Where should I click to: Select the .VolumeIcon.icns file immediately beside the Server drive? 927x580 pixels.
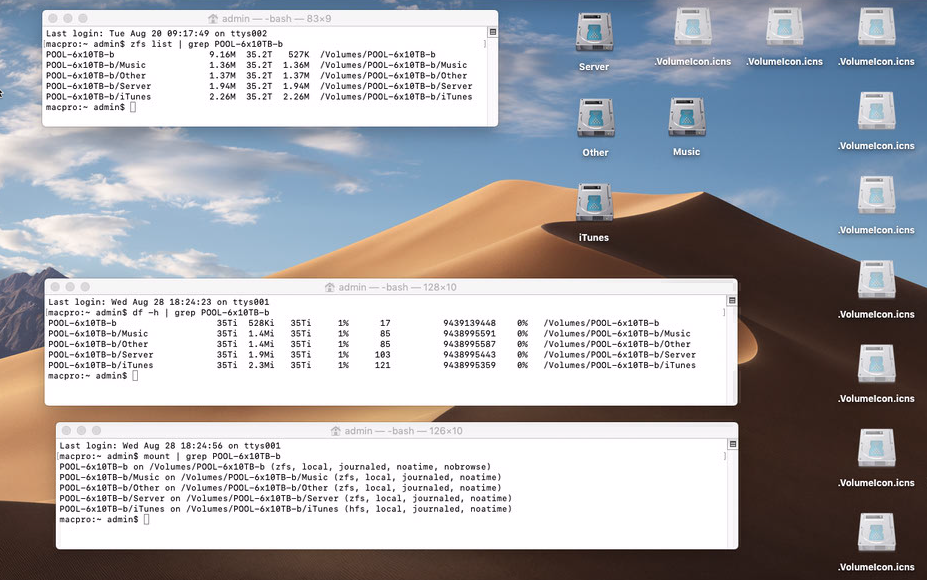coord(693,27)
